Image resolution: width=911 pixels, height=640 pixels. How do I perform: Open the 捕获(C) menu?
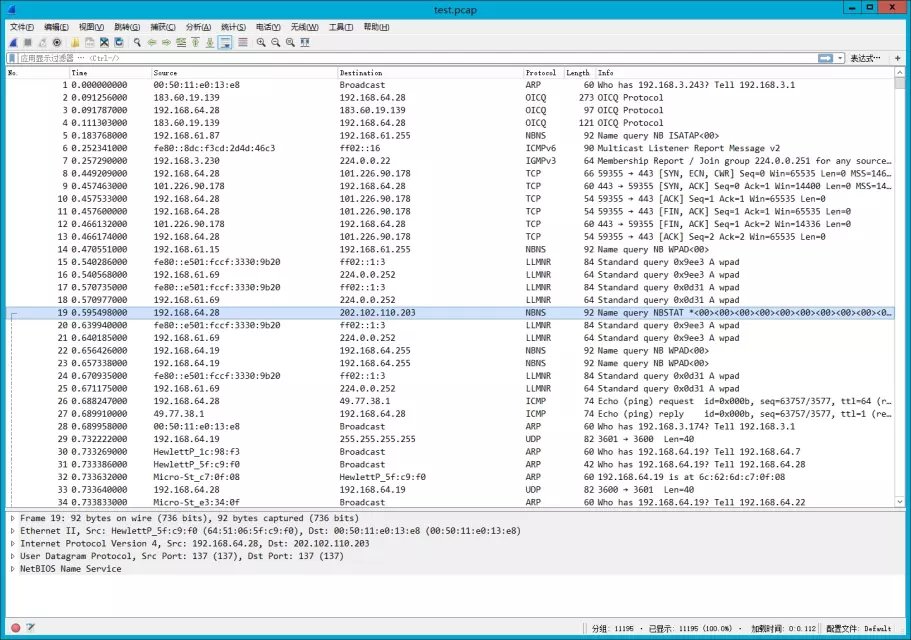point(163,27)
